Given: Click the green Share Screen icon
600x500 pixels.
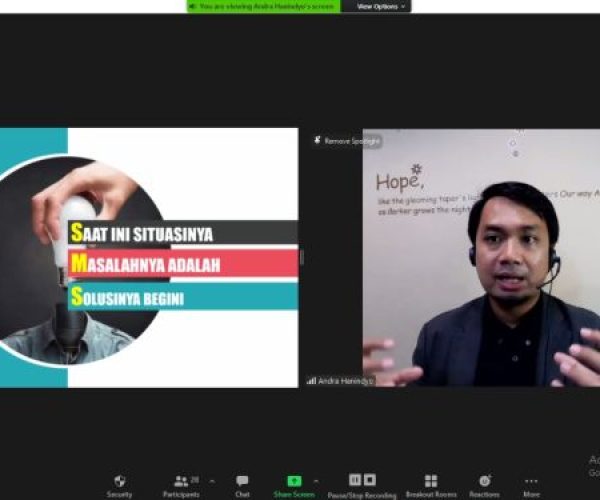Looking at the screenshot, I should point(294,481).
